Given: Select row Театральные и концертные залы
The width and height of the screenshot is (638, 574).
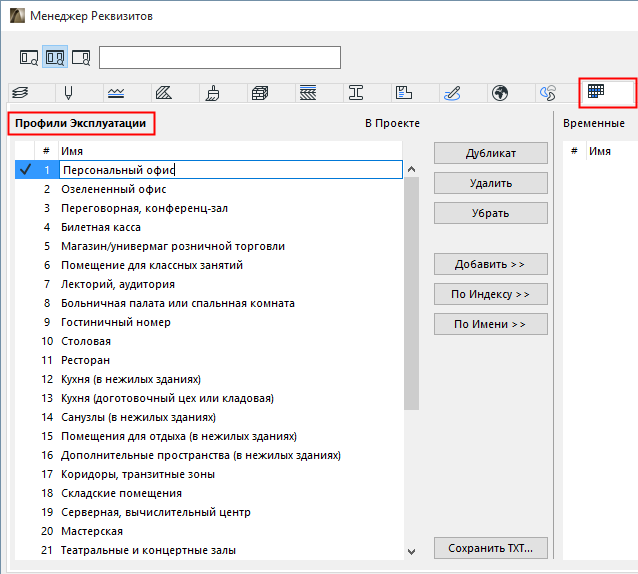Looking at the screenshot, I should 208,550.
